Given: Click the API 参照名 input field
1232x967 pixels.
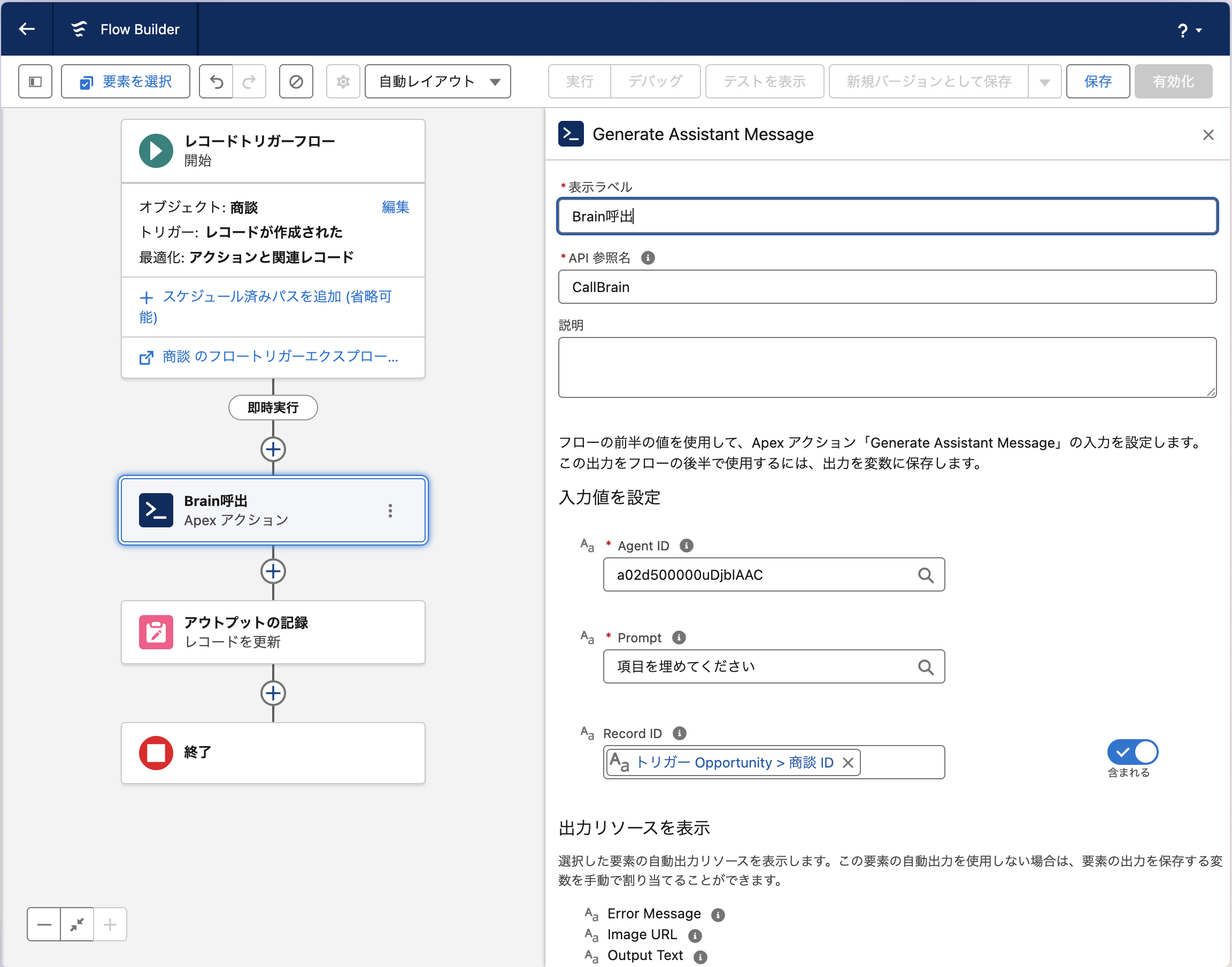Looking at the screenshot, I should [x=887, y=287].
